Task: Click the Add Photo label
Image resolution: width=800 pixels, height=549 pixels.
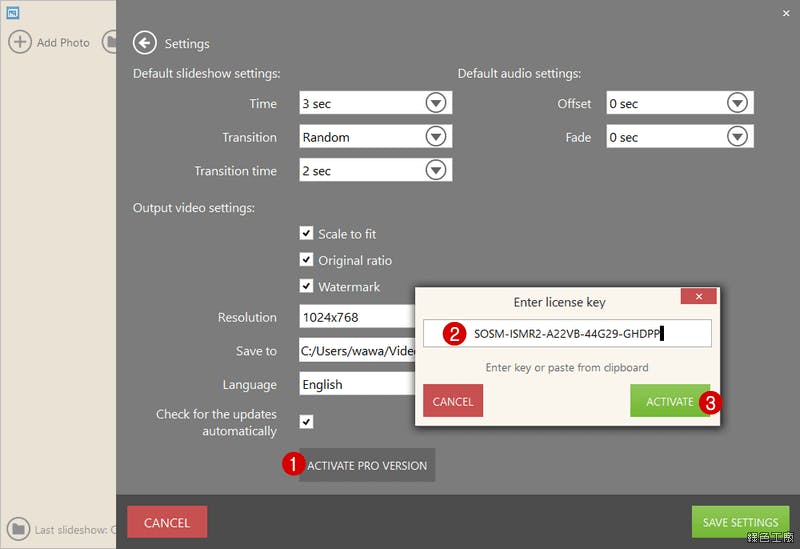Action: [x=63, y=43]
